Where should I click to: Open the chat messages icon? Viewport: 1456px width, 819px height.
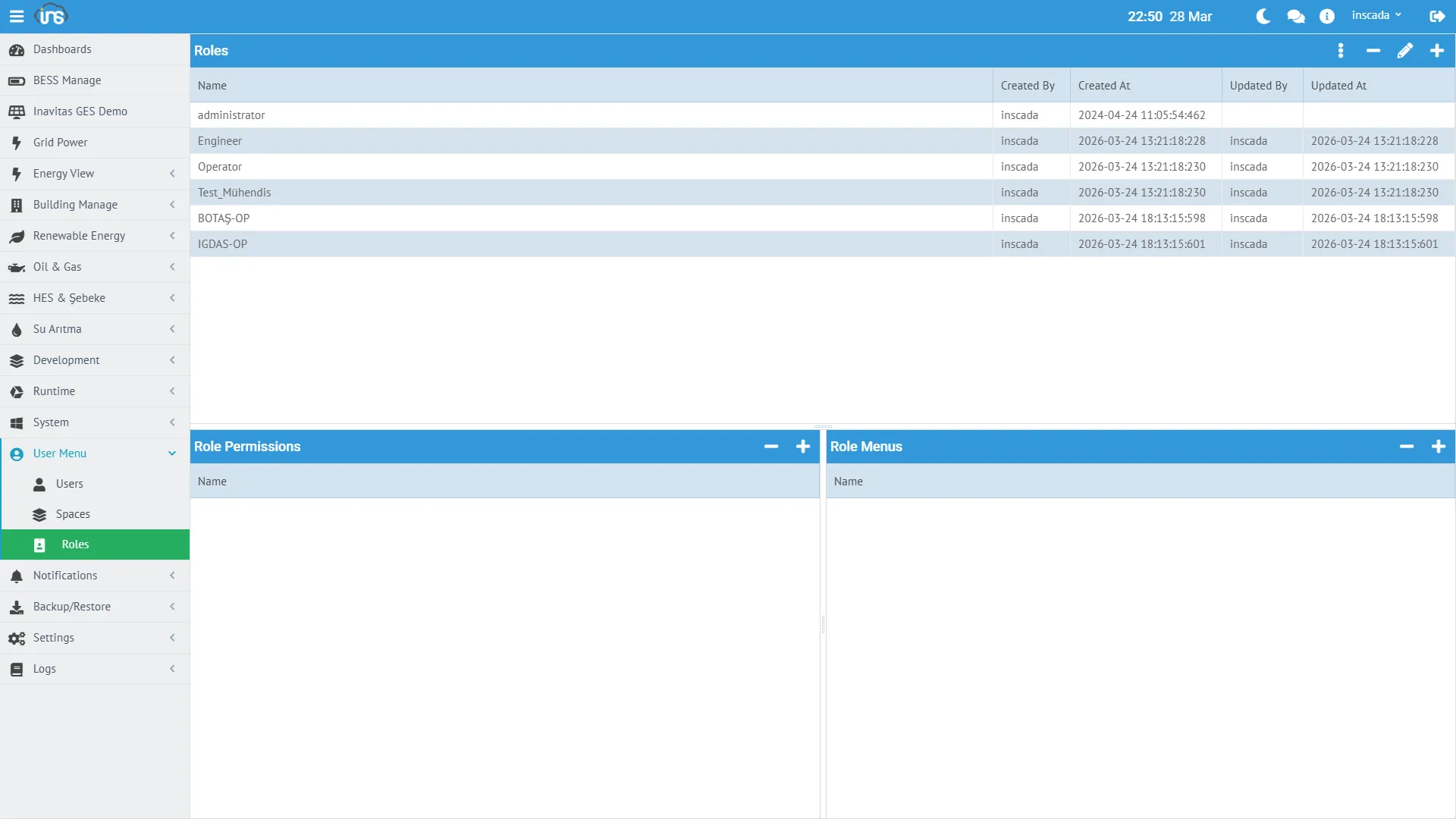pyautogui.click(x=1295, y=16)
